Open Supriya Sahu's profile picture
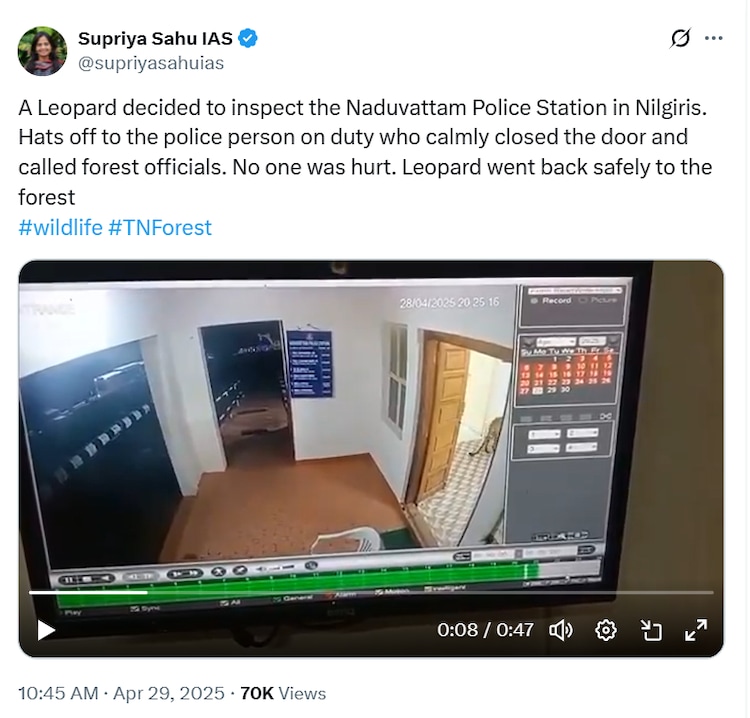750x718 pixels. click(x=42, y=51)
